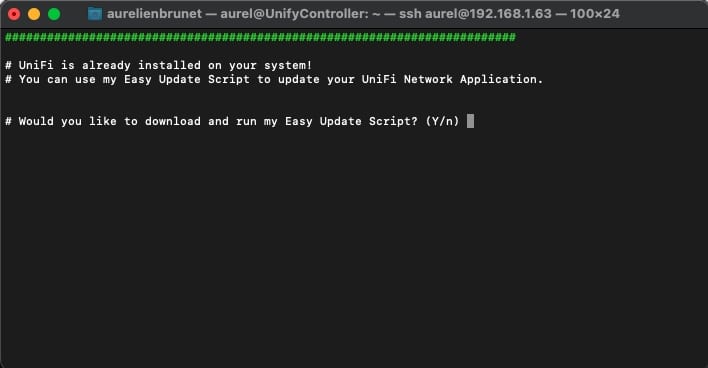Click the leading hash of the prompt line
The height and width of the screenshot is (368, 708).
tap(8, 121)
